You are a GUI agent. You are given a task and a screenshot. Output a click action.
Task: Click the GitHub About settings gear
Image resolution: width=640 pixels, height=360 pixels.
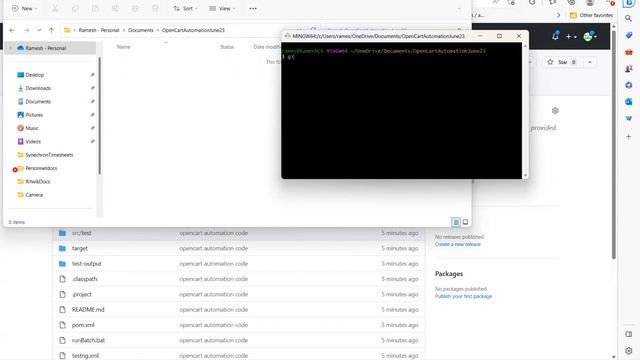(555, 111)
